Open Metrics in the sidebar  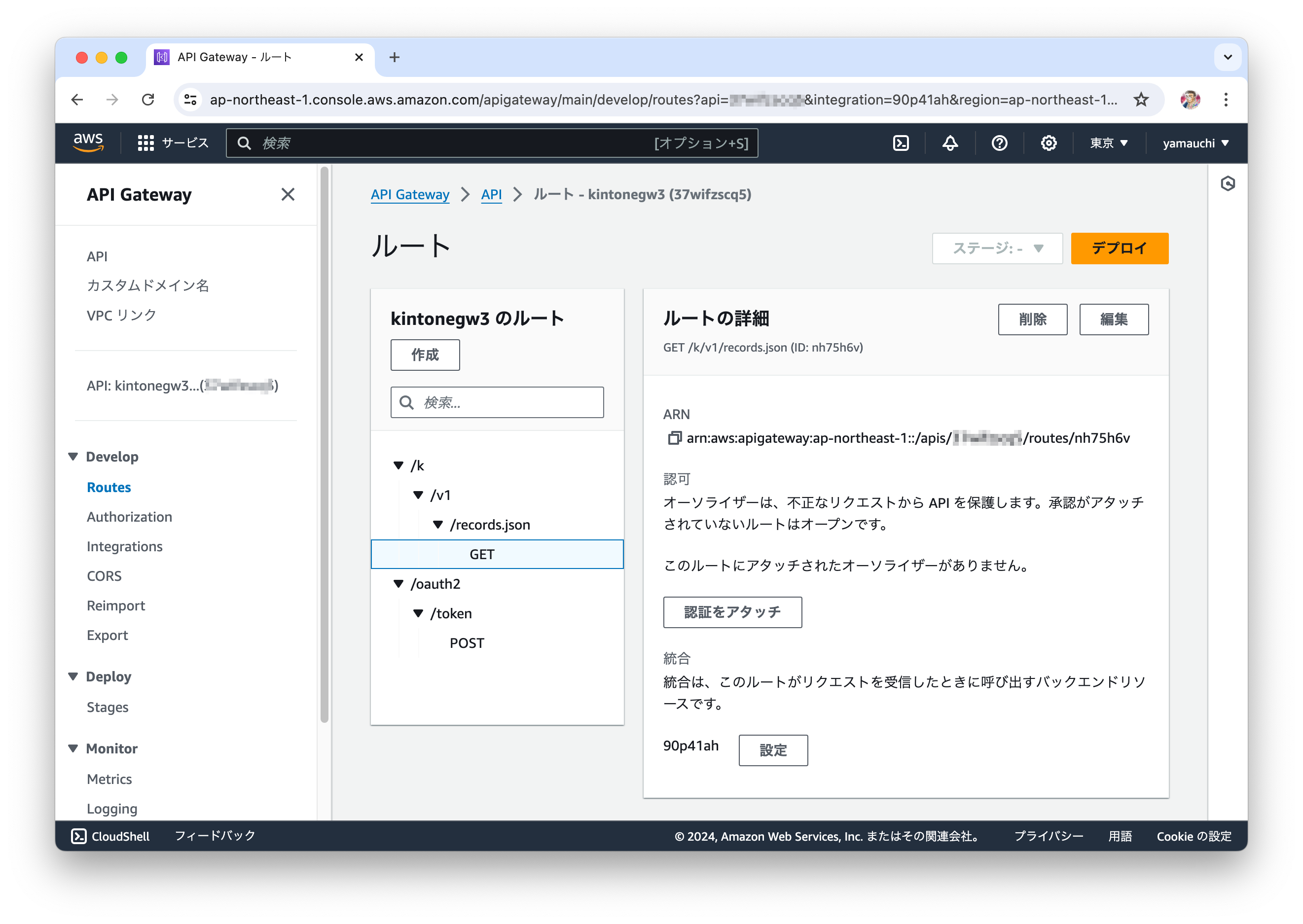109,779
